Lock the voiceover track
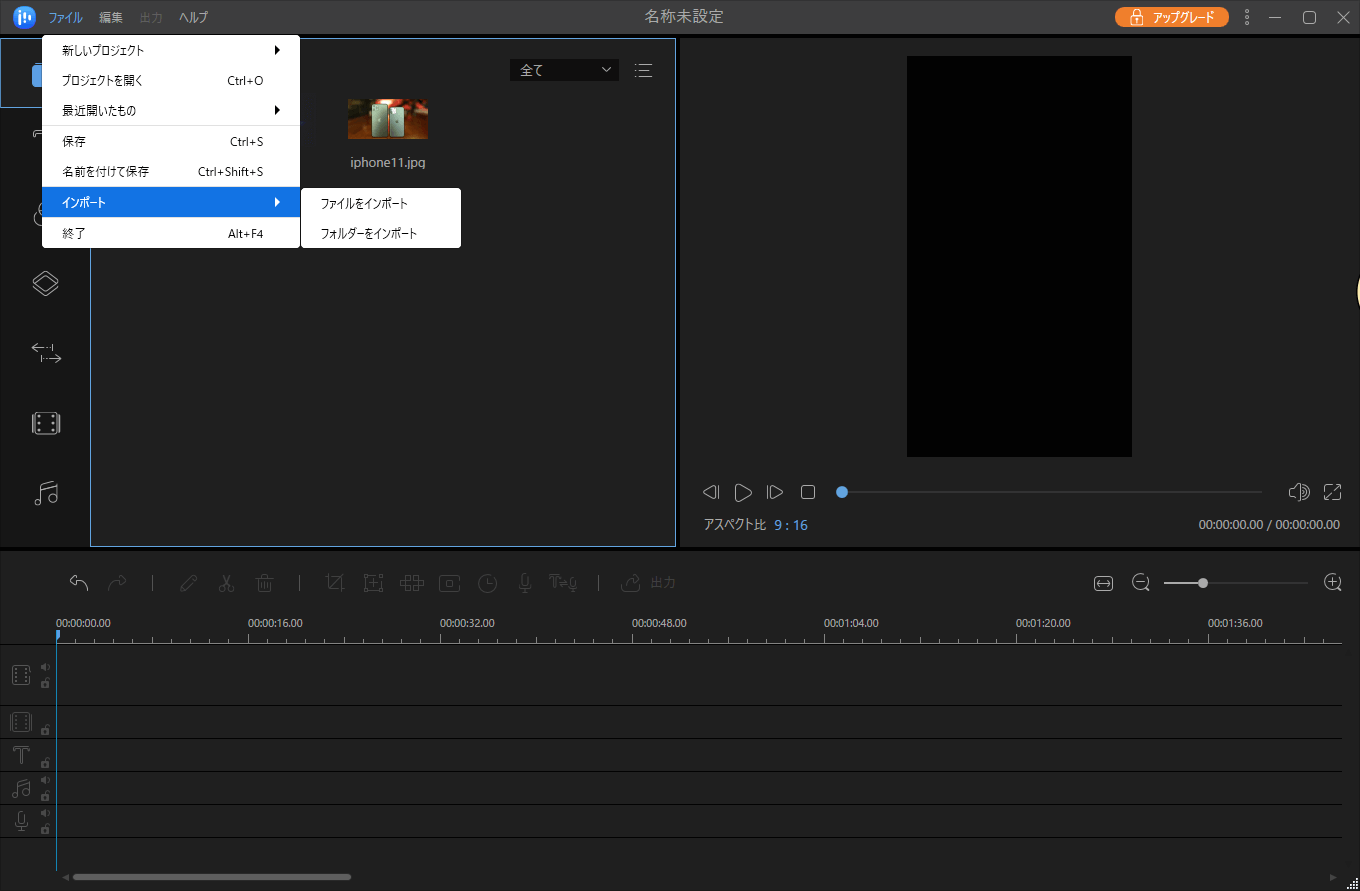The width and height of the screenshot is (1360, 891). point(45,829)
